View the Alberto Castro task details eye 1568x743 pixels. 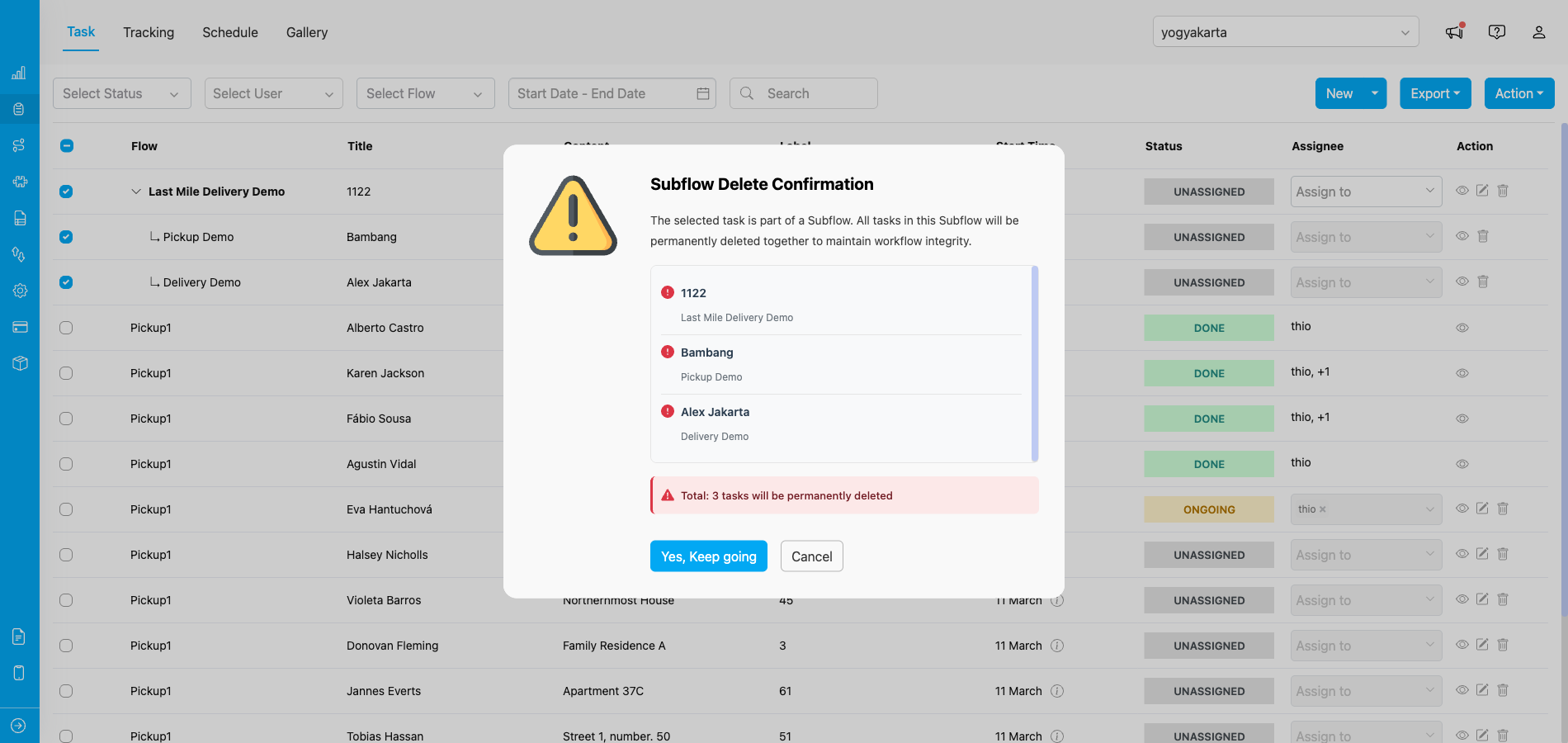point(1462,328)
